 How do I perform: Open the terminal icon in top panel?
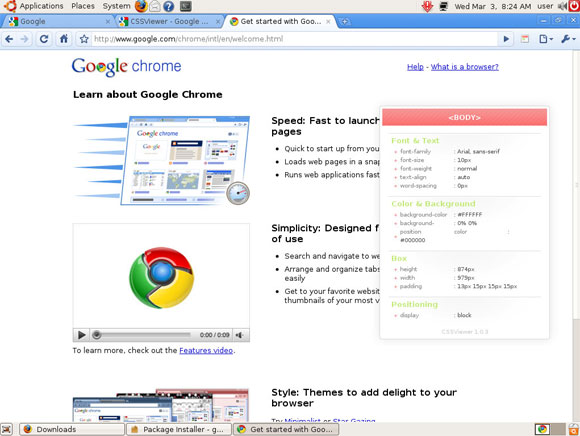185,6
